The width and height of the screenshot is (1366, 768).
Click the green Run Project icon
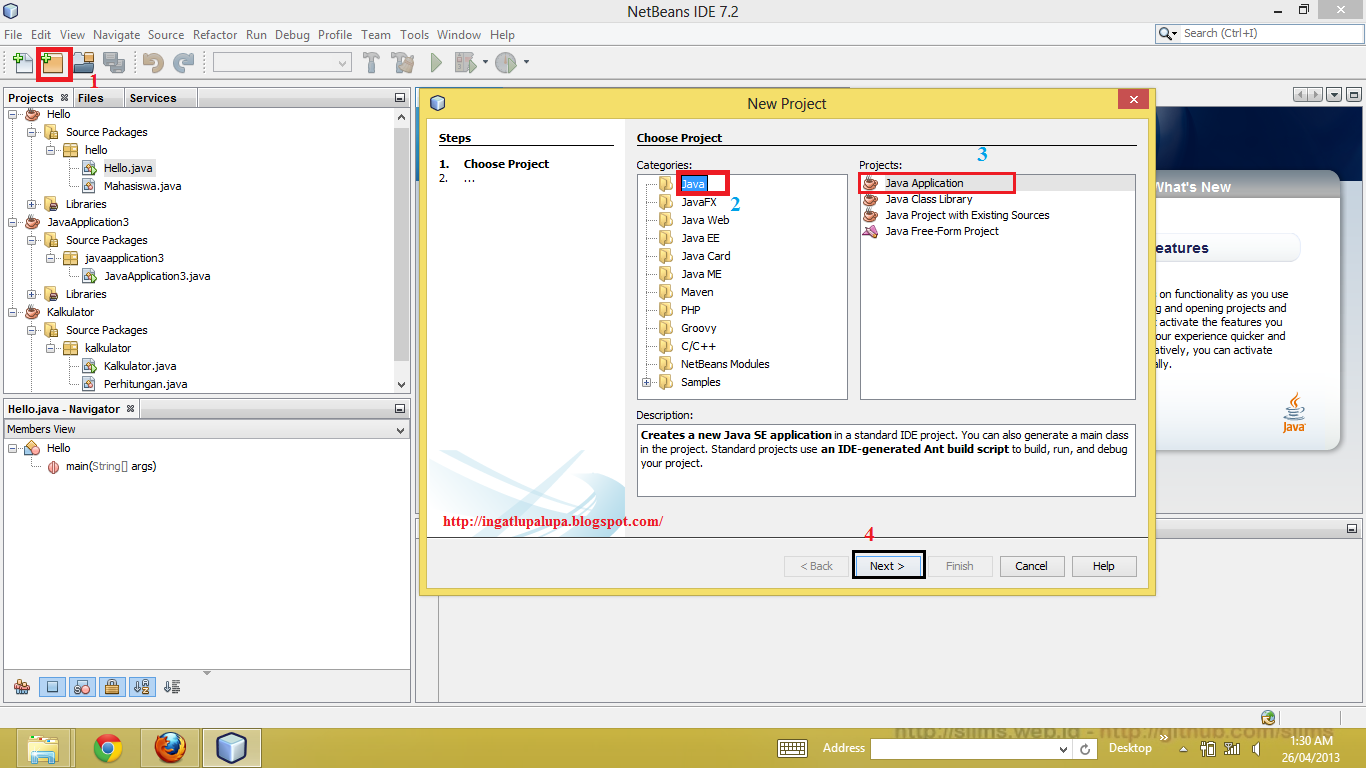436,63
